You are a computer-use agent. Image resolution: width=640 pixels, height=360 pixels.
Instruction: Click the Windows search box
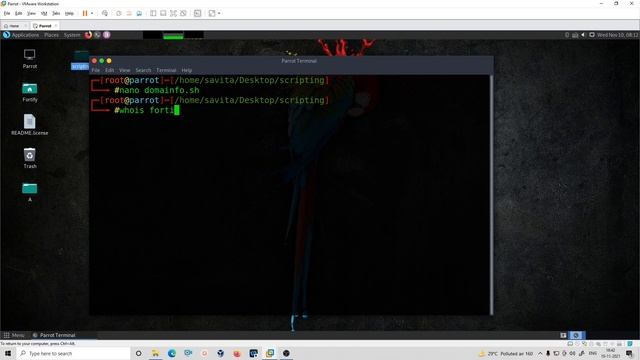(73, 353)
